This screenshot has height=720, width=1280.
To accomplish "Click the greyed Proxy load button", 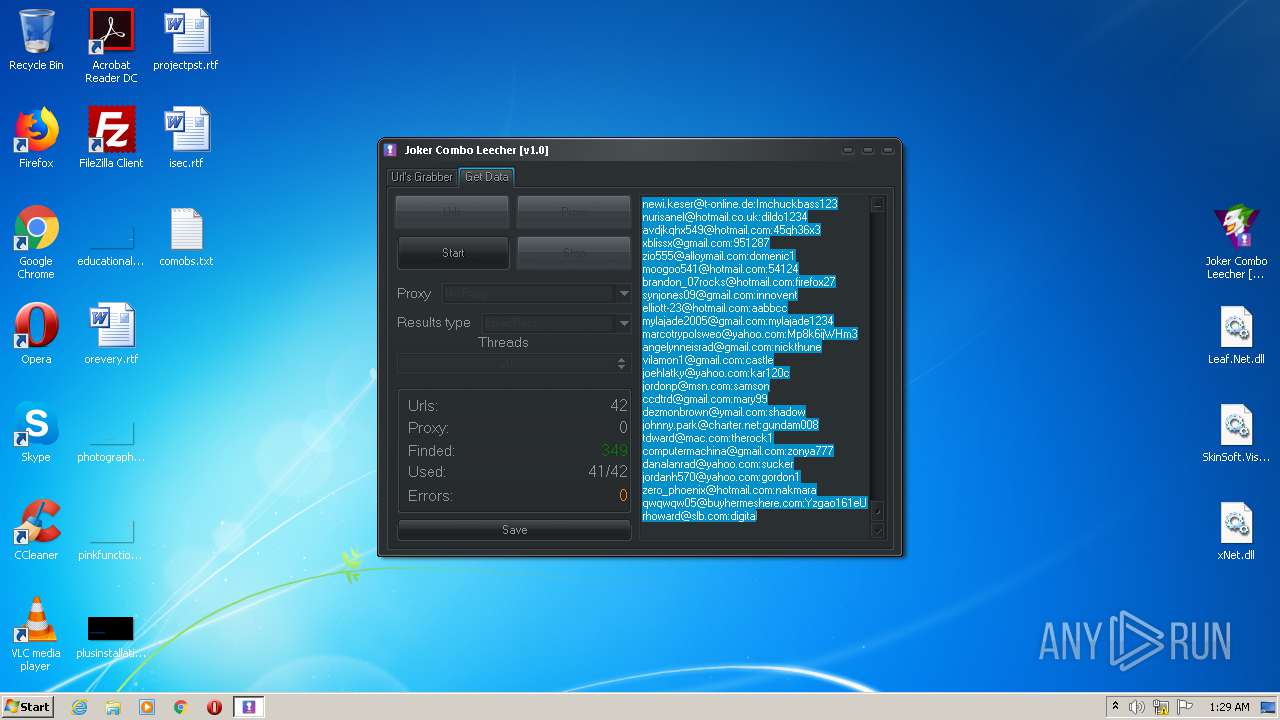I will coord(574,212).
